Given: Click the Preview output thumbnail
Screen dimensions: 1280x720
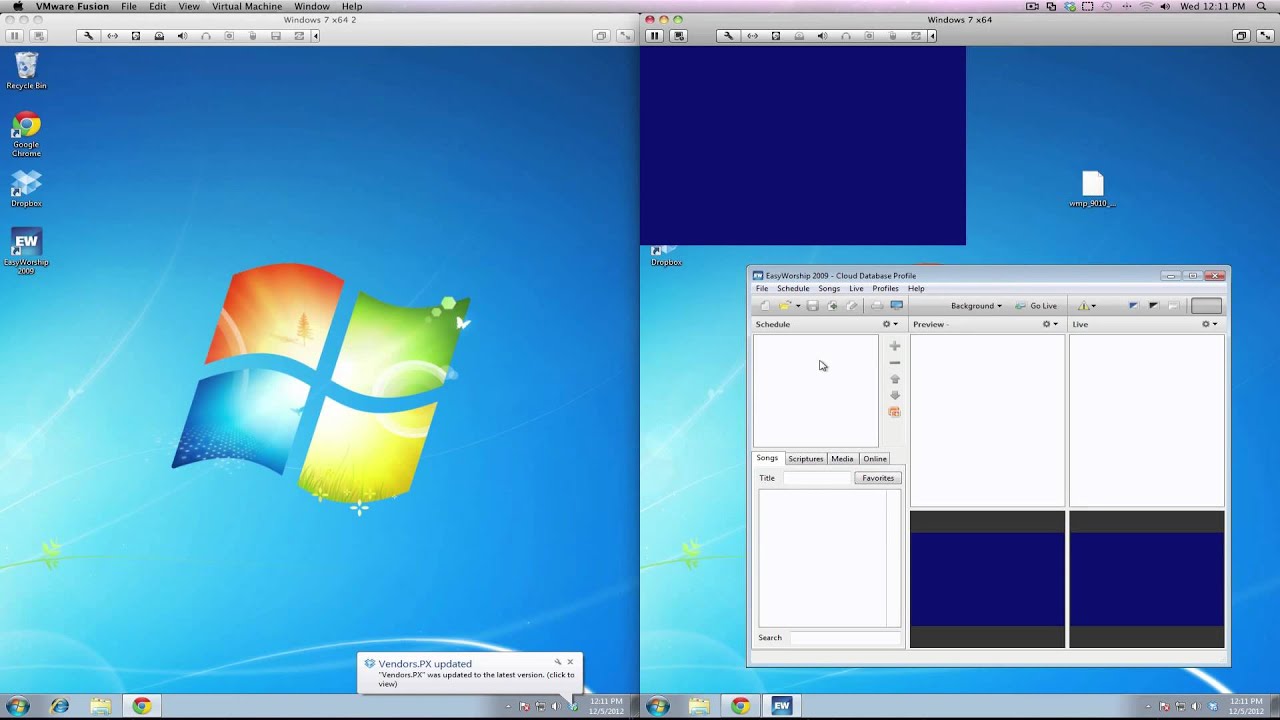Looking at the screenshot, I should coord(987,580).
